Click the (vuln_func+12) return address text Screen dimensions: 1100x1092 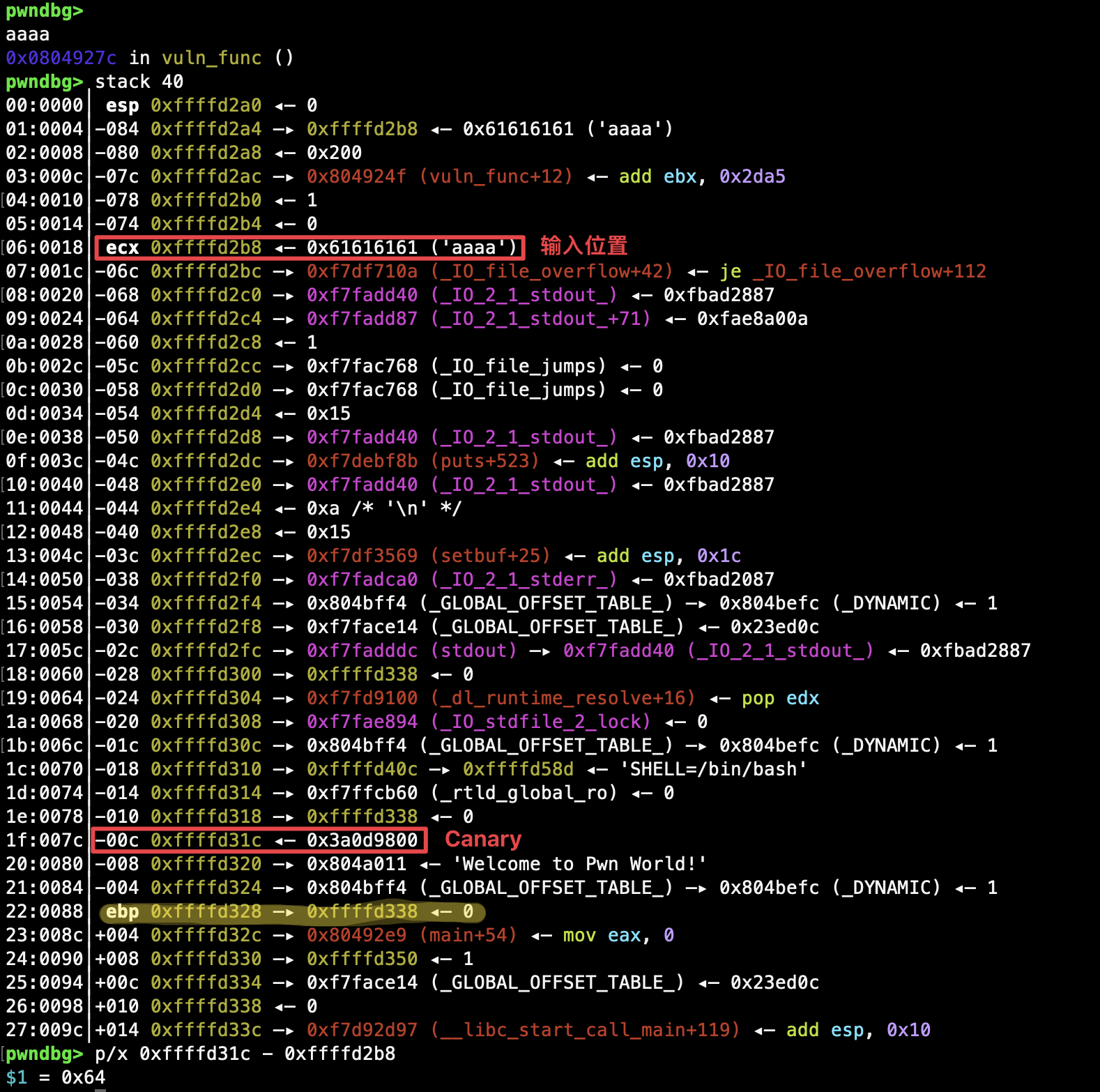[x=496, y=176]
